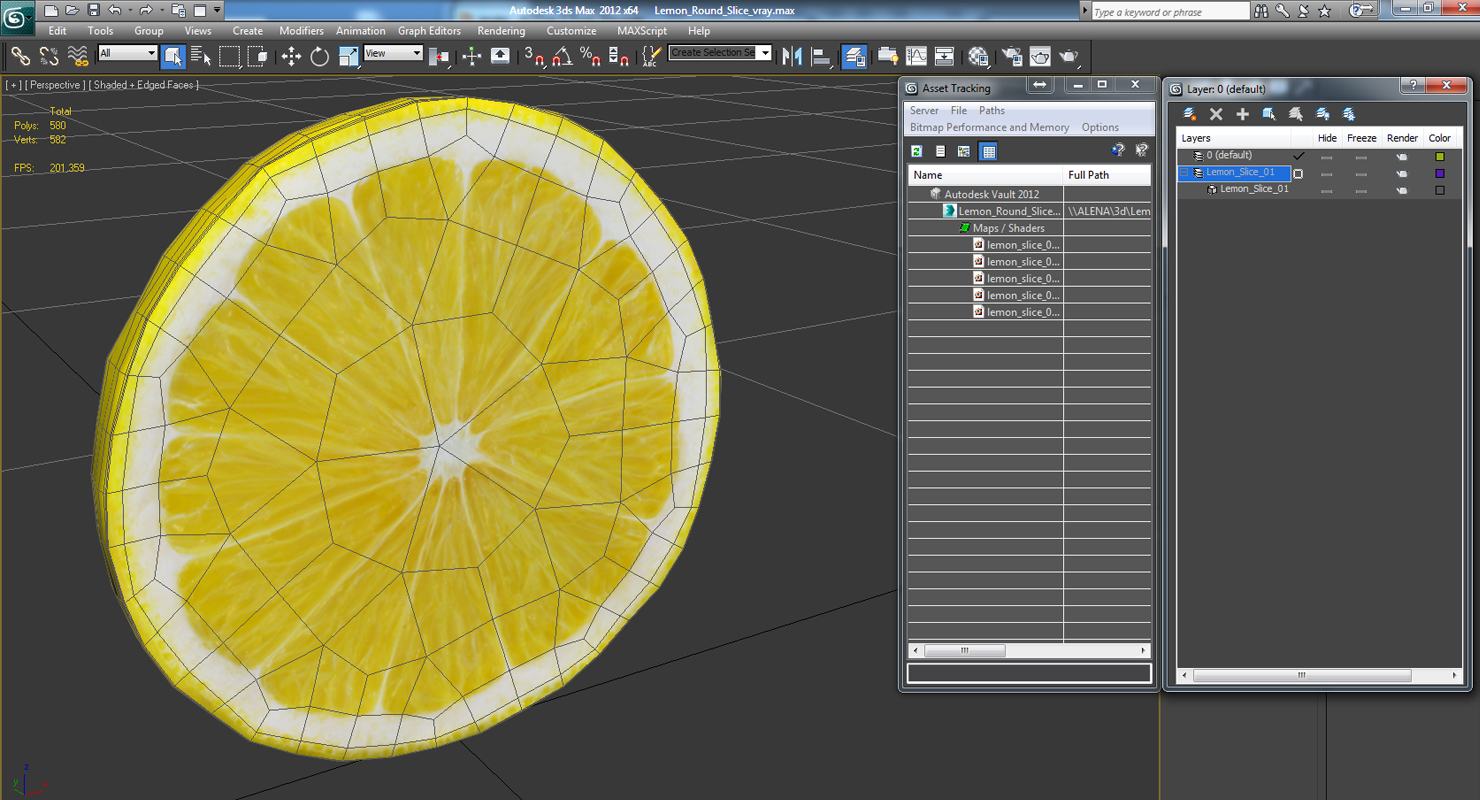
Task: Open the Rendered Frame Window icon
Action: pos(1040,57)
